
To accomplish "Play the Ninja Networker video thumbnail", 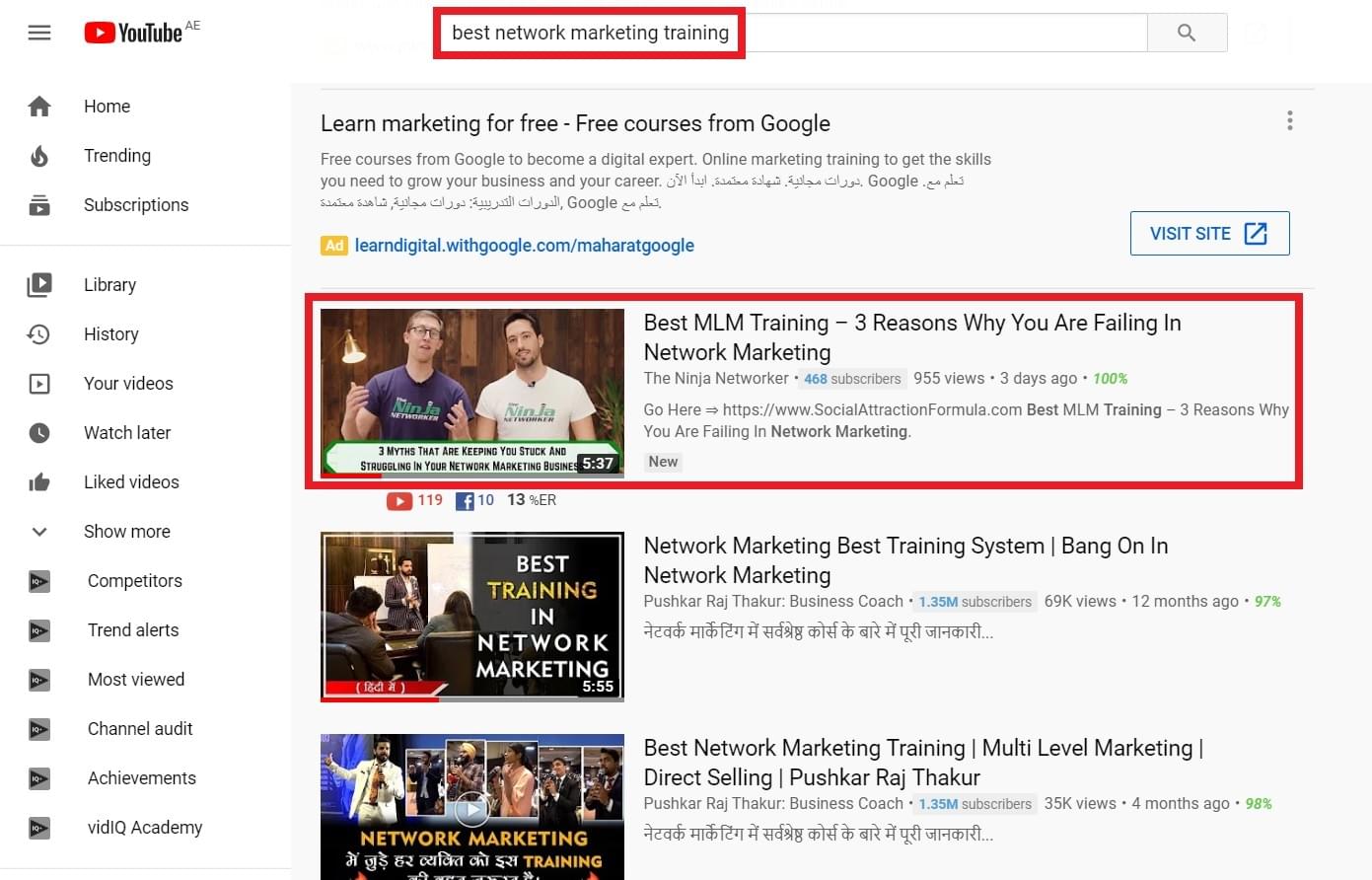I will 472,394.
